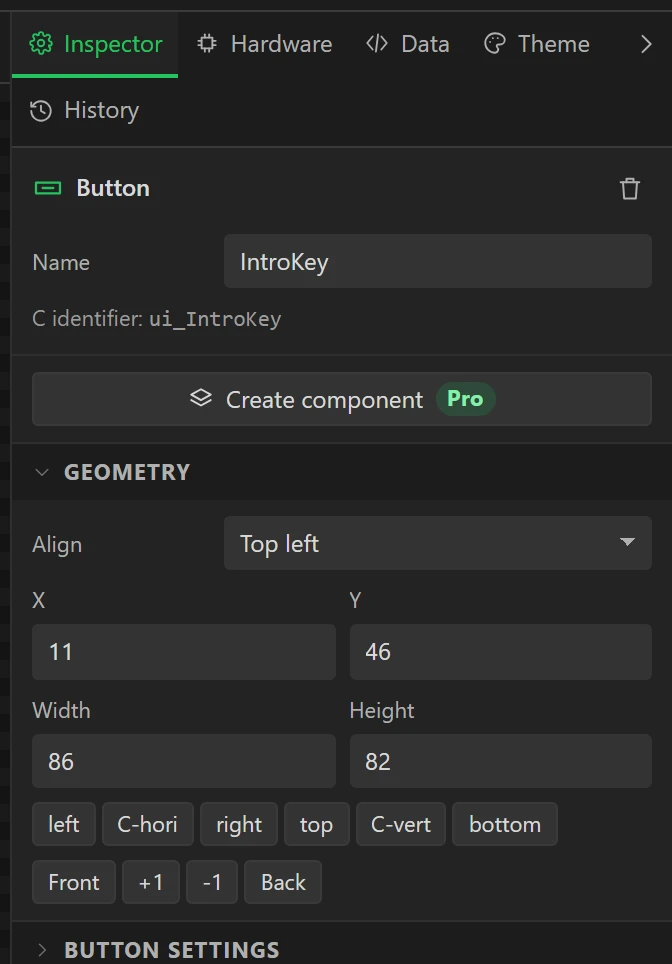
Task: Click the X position field showing 11
Action: (184, 652)
